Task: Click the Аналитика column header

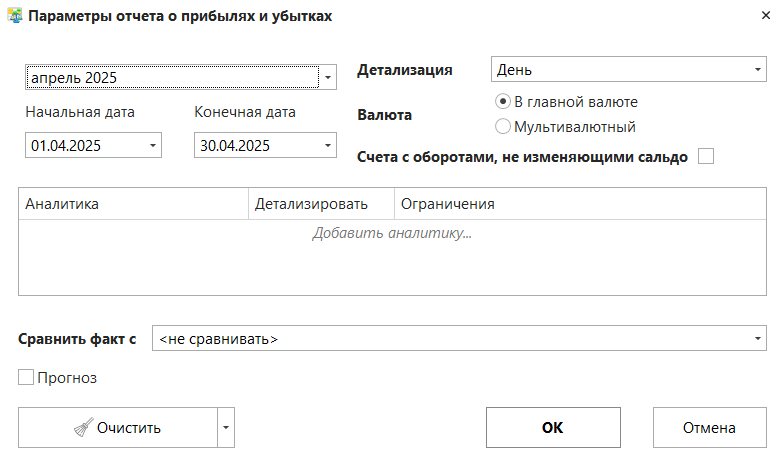Action: point(132,204)
